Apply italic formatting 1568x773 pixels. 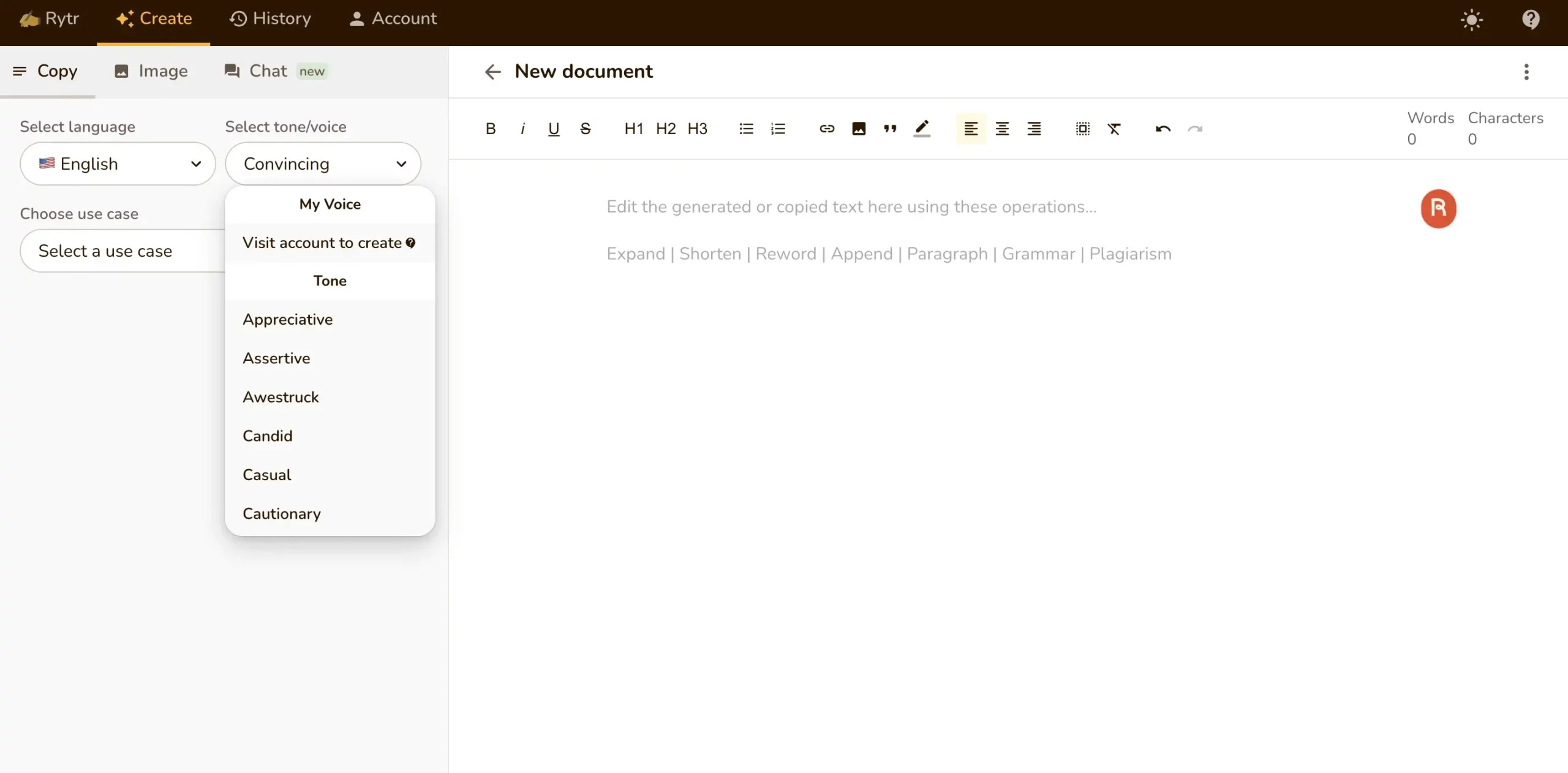tap(522, 129)
